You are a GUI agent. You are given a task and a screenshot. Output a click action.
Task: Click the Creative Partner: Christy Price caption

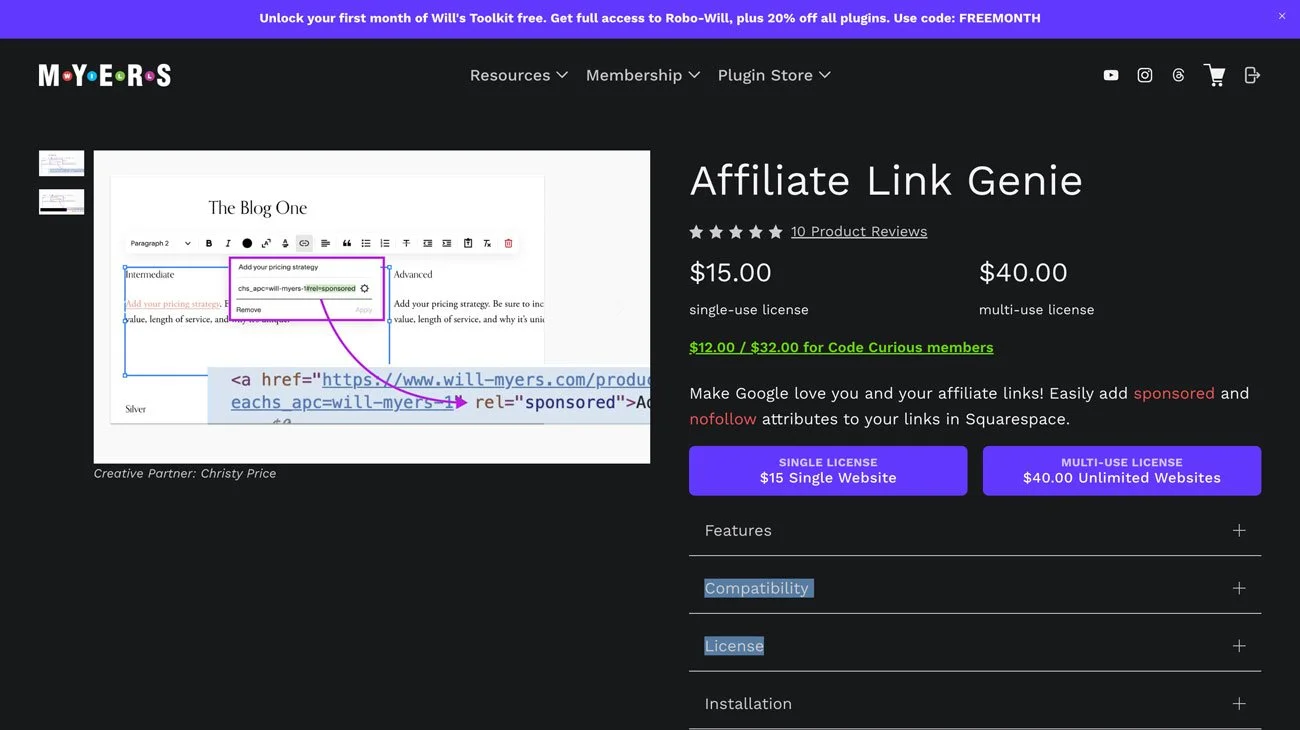pyautogui.click(x=185, y=473)
